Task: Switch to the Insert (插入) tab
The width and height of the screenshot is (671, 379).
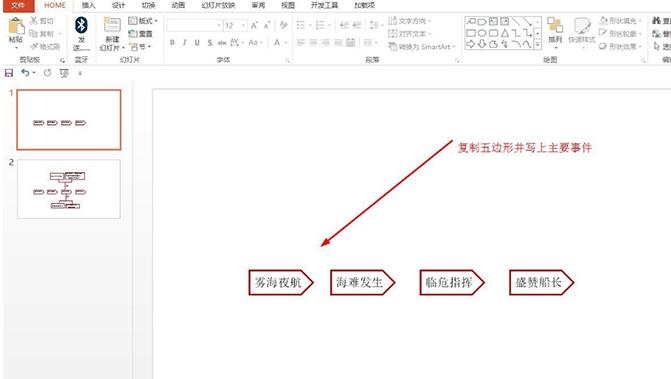Action: tap(89, 6)
